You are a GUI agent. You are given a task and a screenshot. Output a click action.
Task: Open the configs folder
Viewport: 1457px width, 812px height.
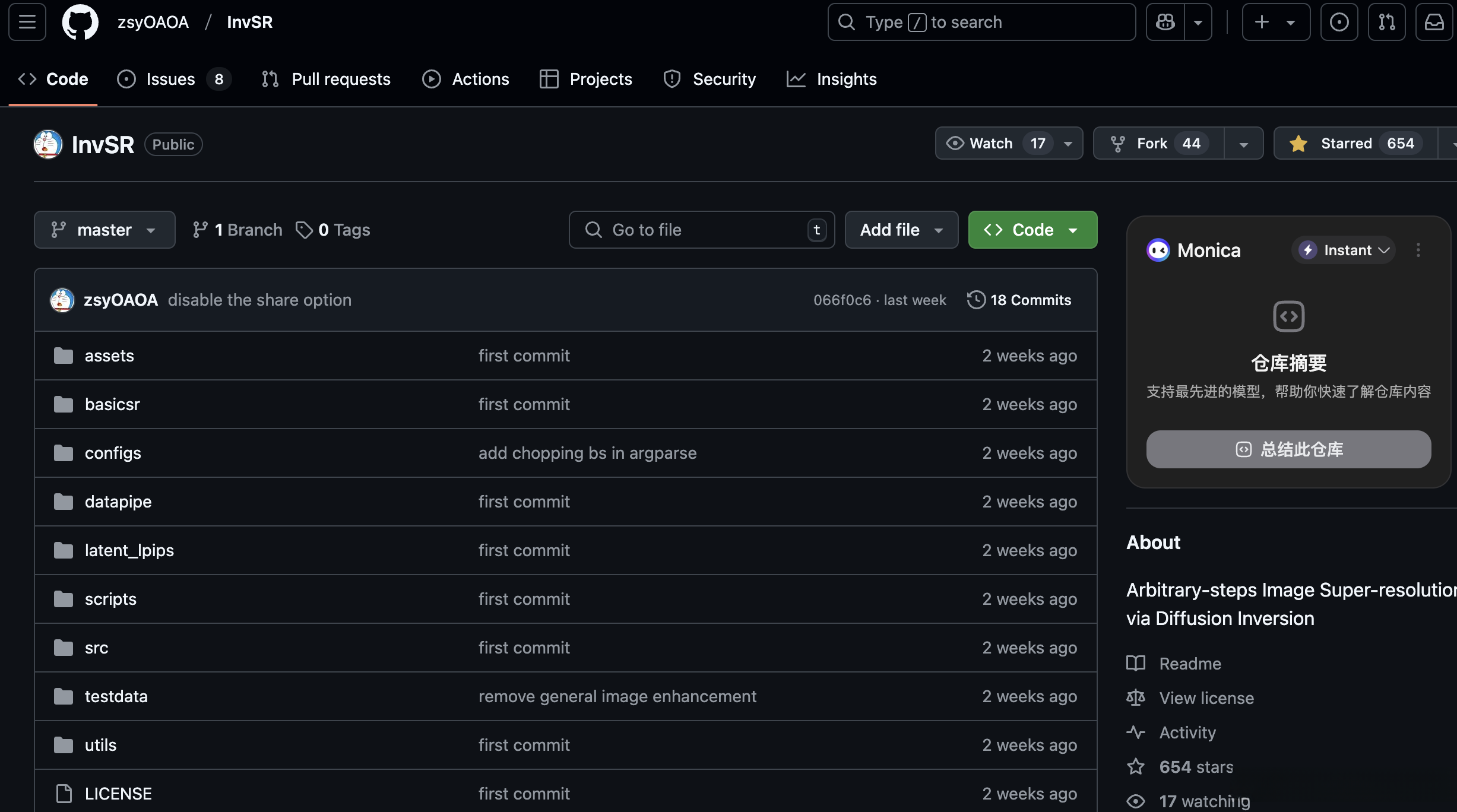point(113,453)
